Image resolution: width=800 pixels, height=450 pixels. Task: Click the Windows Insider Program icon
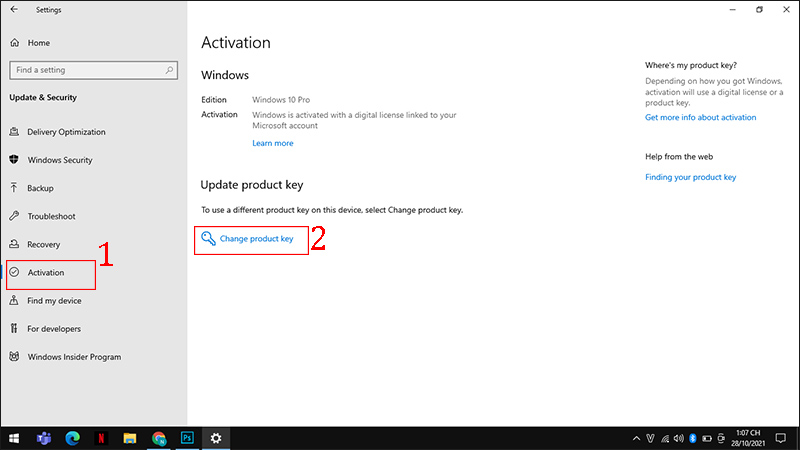[14, 357]
